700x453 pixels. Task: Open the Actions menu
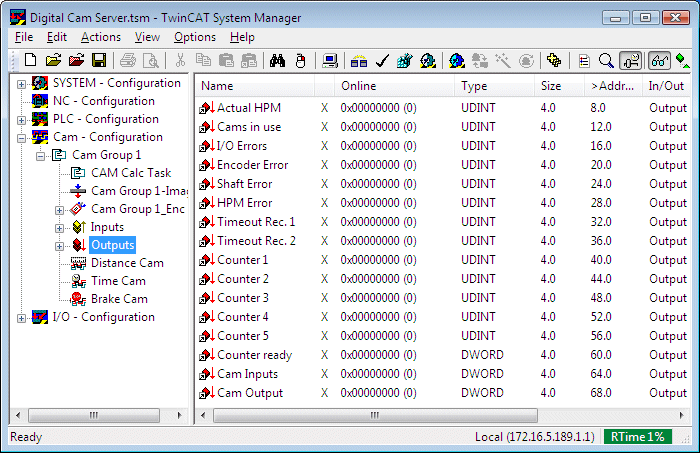[100, 37]
